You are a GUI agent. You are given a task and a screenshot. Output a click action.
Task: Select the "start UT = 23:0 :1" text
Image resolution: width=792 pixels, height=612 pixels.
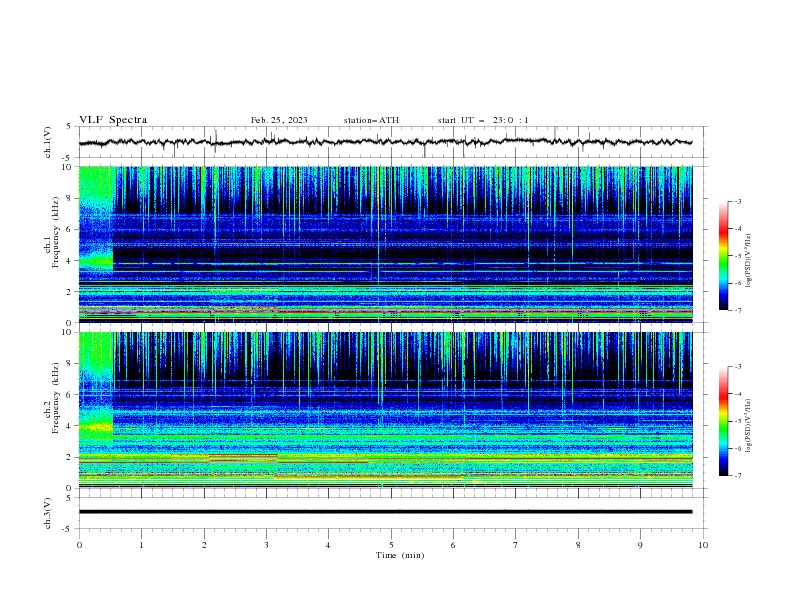point(483,120)
